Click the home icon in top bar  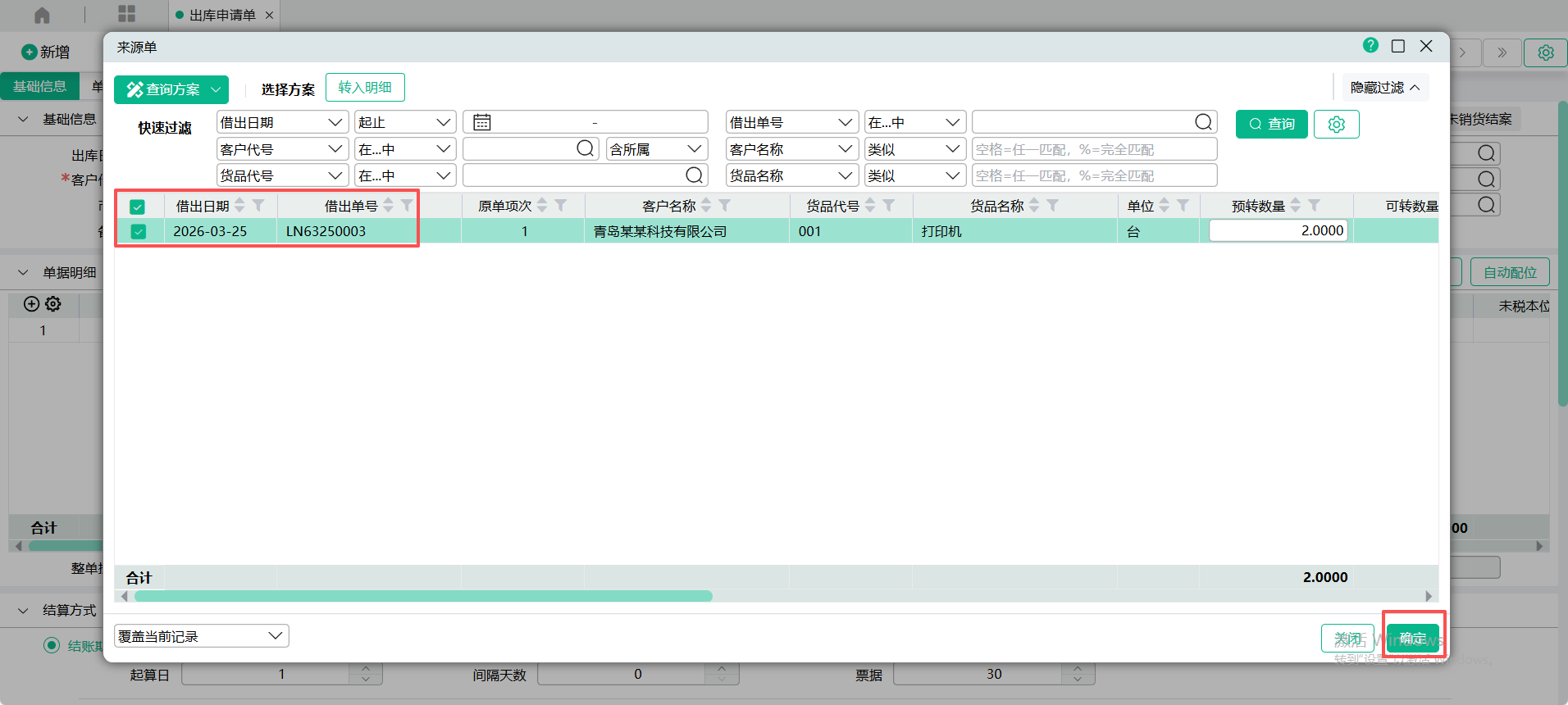pos(42,15)
